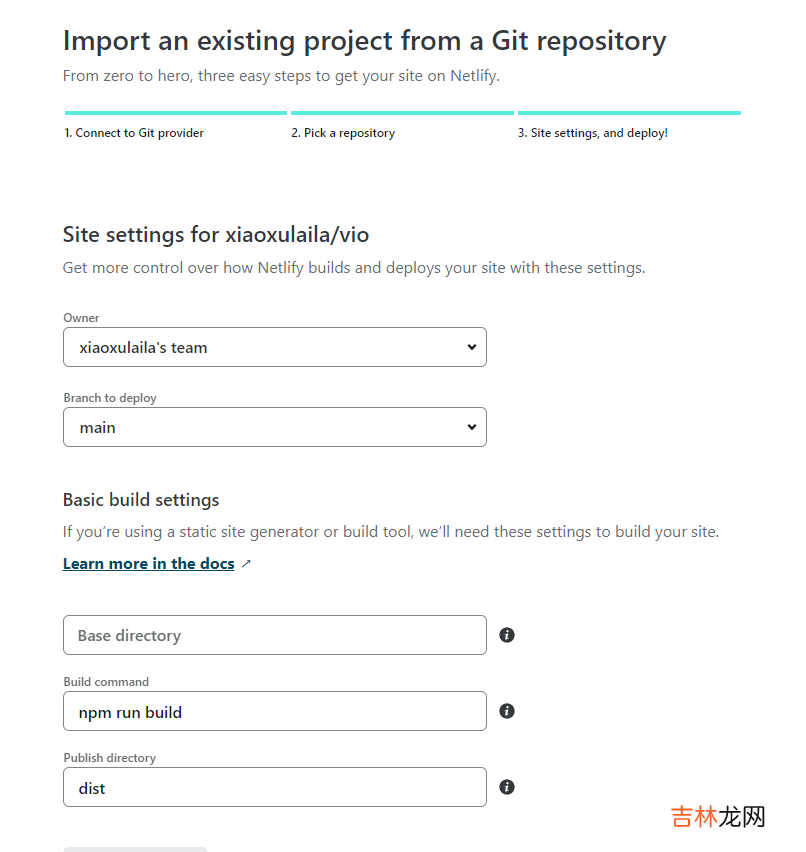
Task: Click the Owner field label
Action: (81, 318)
